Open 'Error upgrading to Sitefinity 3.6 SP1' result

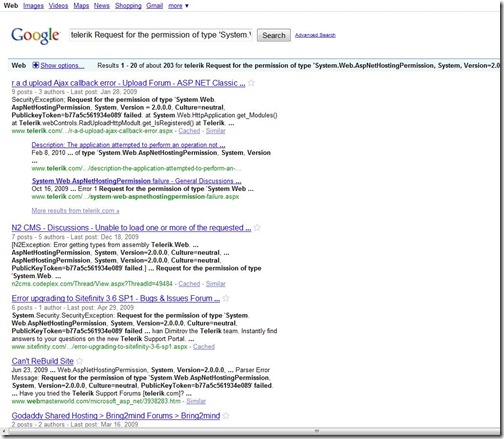(x=116, y=298)
